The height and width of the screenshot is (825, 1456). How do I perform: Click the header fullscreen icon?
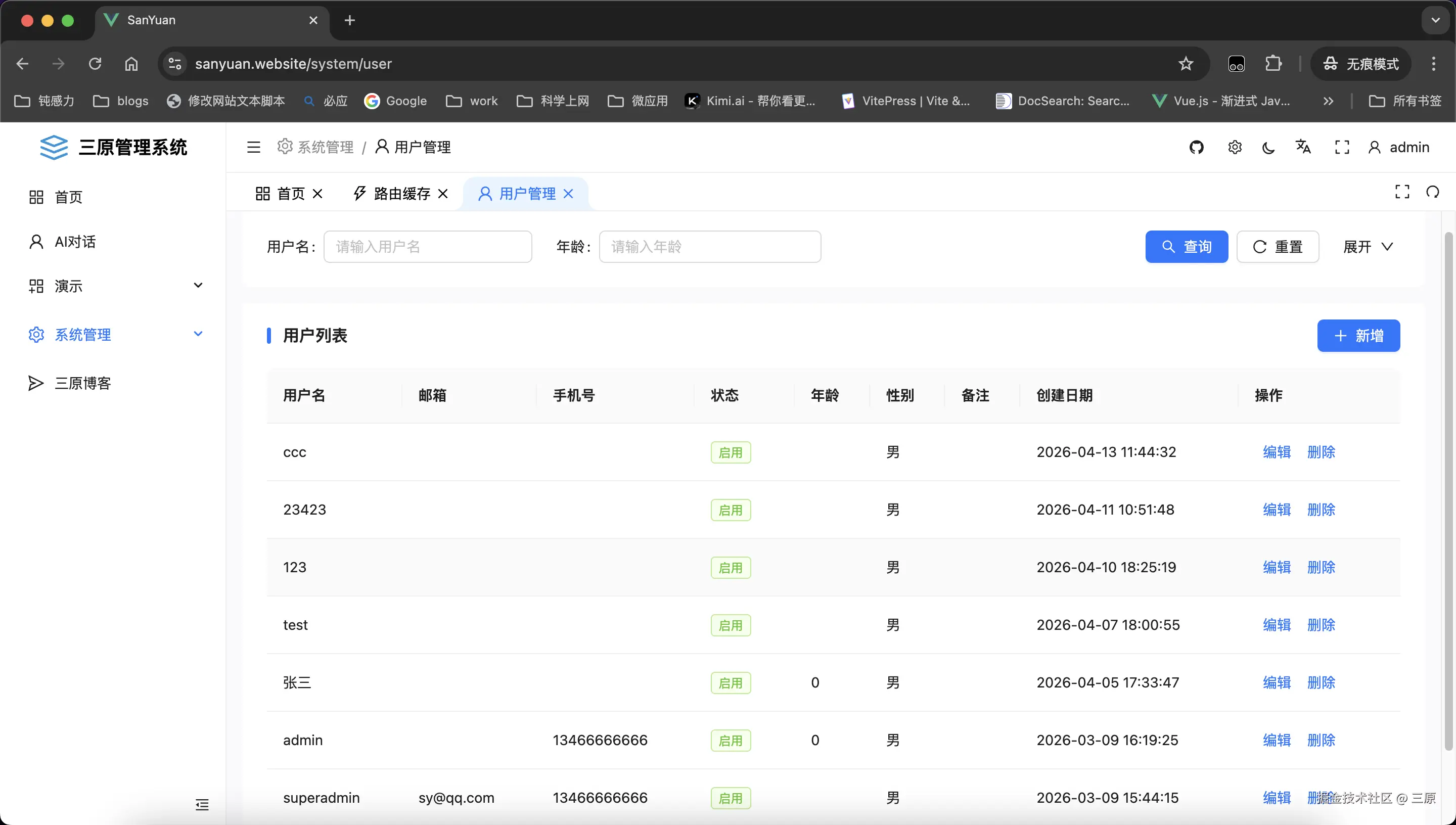[1342, 147]
